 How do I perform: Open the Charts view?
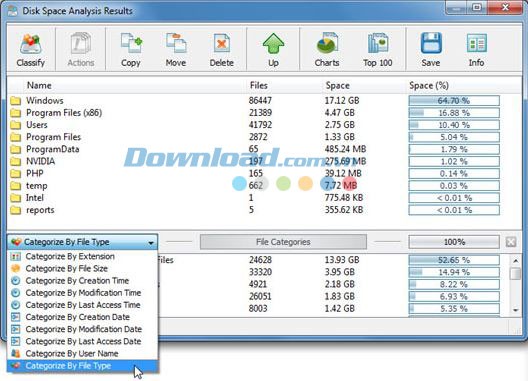(327, 49)
